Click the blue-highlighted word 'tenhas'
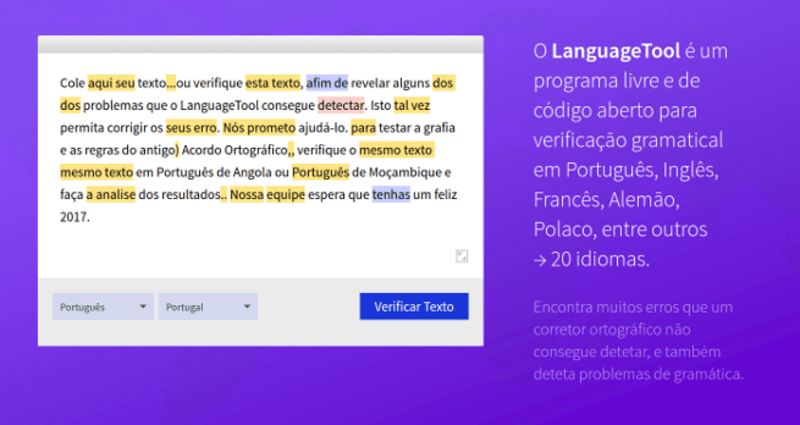The height and width of the screenshot is (425, 800). click(x=391, y=195)
